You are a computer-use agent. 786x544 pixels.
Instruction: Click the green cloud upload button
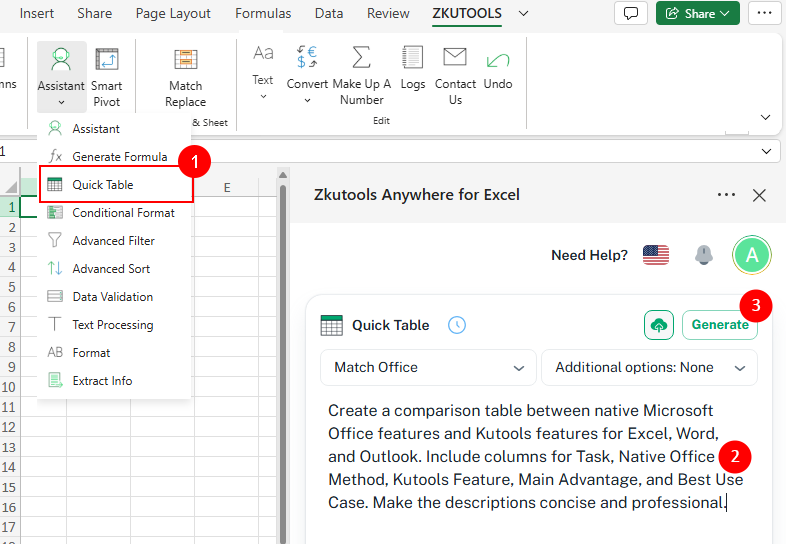659,325
